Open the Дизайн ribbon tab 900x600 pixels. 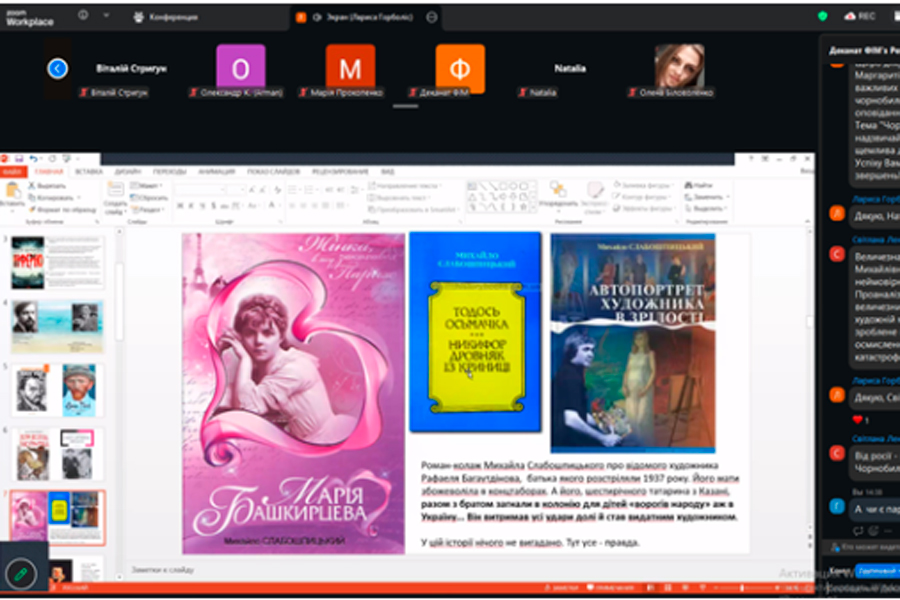tap(127, 172)
